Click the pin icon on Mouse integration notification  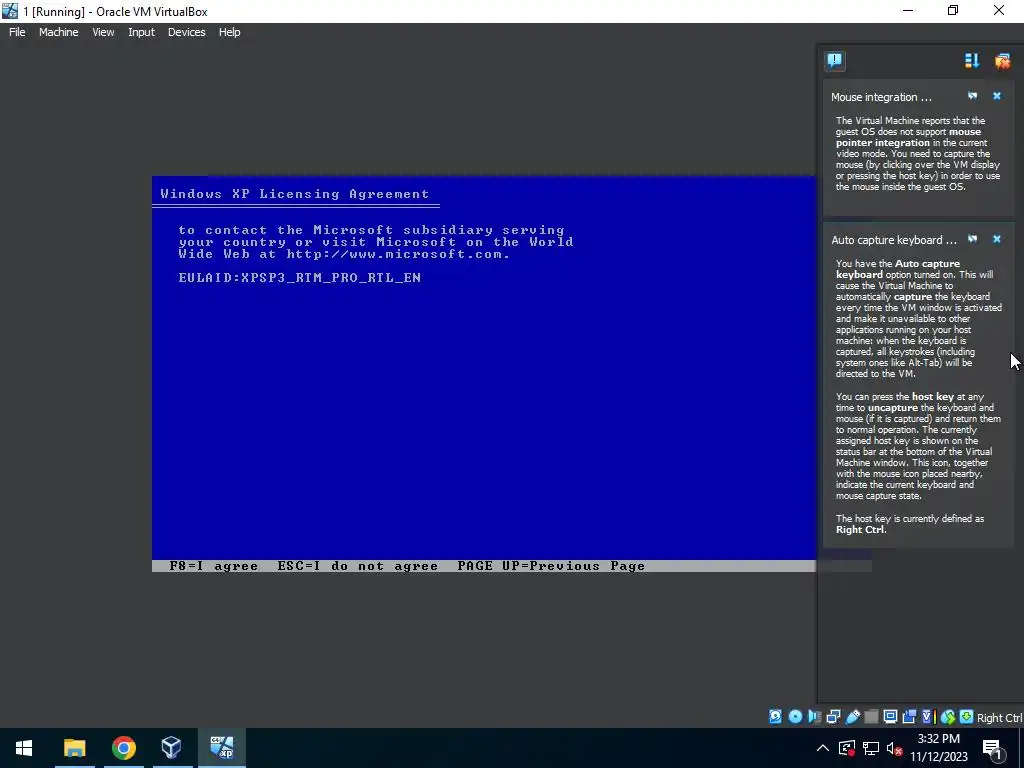(x=972, y=96)
